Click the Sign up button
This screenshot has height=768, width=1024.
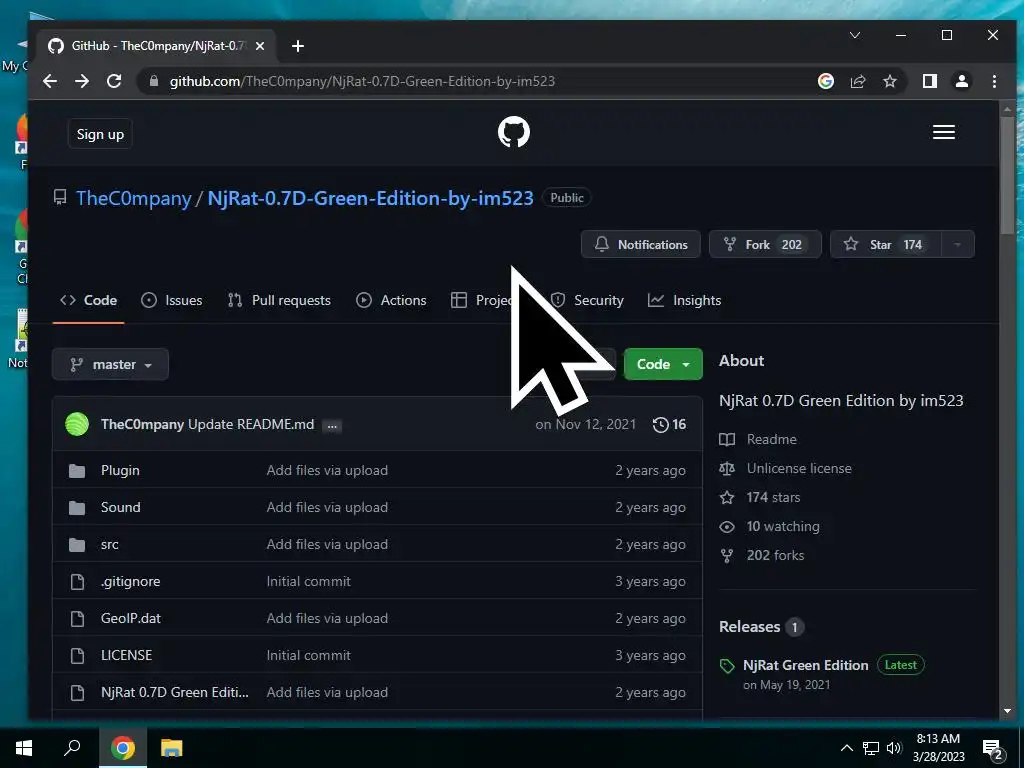[100, 134]
